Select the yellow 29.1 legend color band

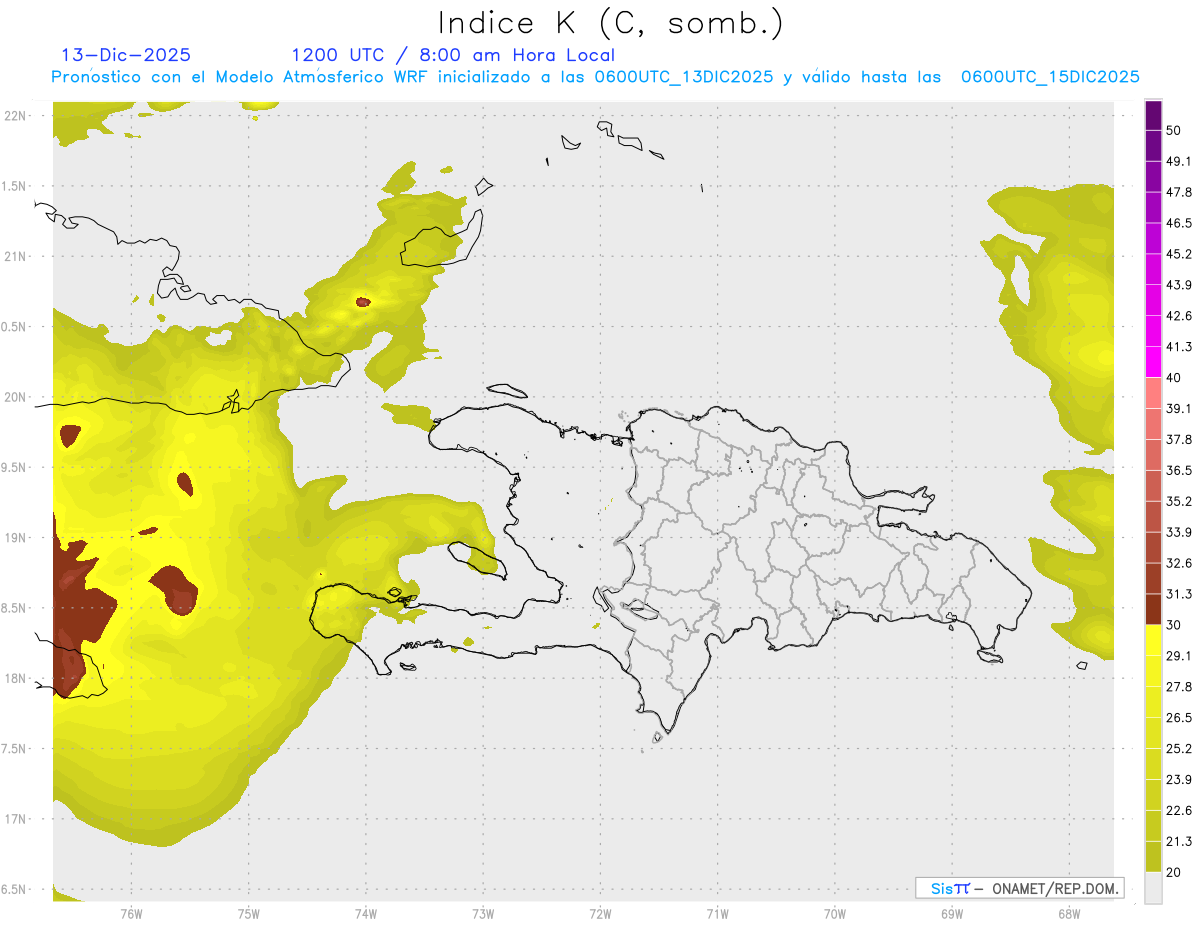tap(1153, 640)
